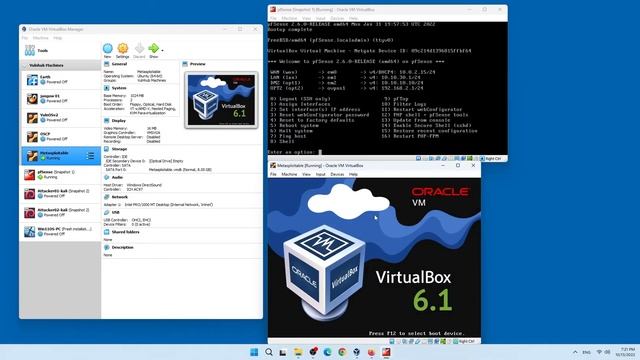Open the Machine menu in VirtualBox Manager
The image size is (640, 360).
pyautogui.click(x=40, y=38)
